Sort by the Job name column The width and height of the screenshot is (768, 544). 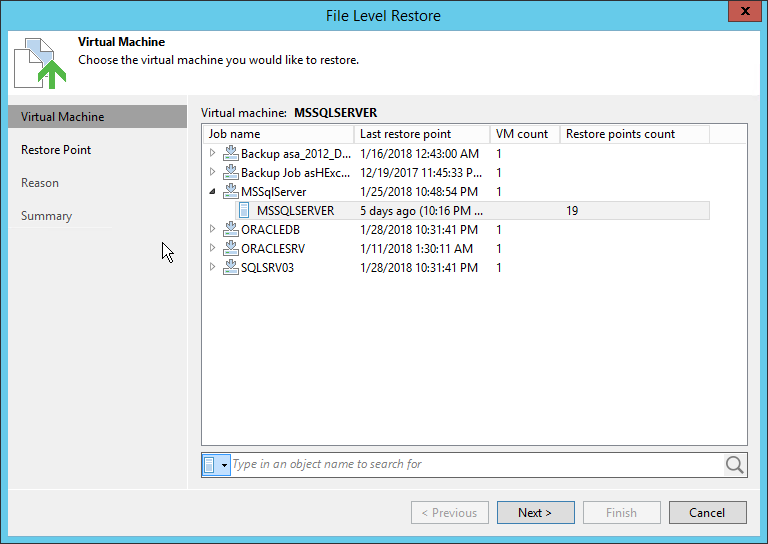[278, 134]
